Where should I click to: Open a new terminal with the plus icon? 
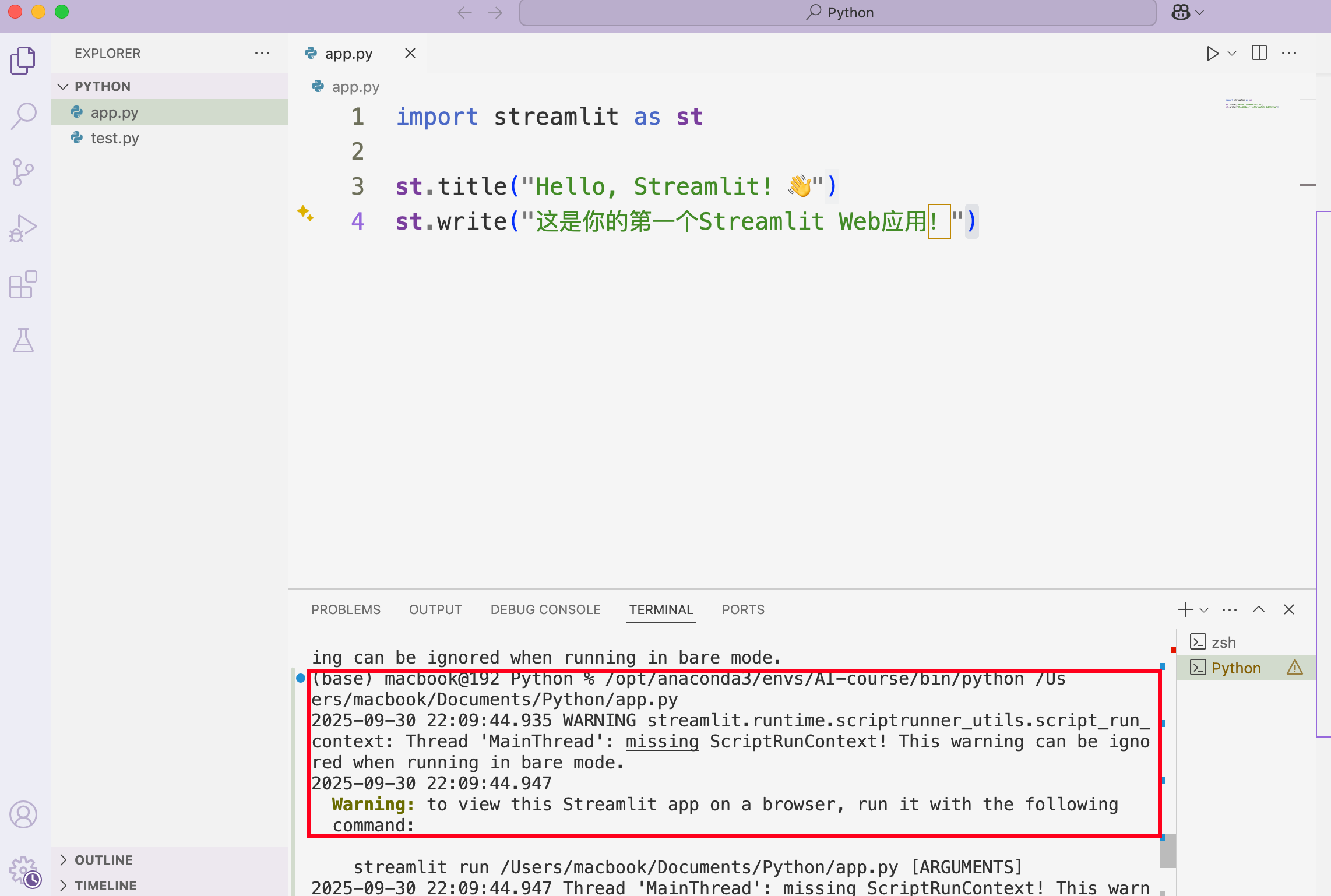point(1185,609)
